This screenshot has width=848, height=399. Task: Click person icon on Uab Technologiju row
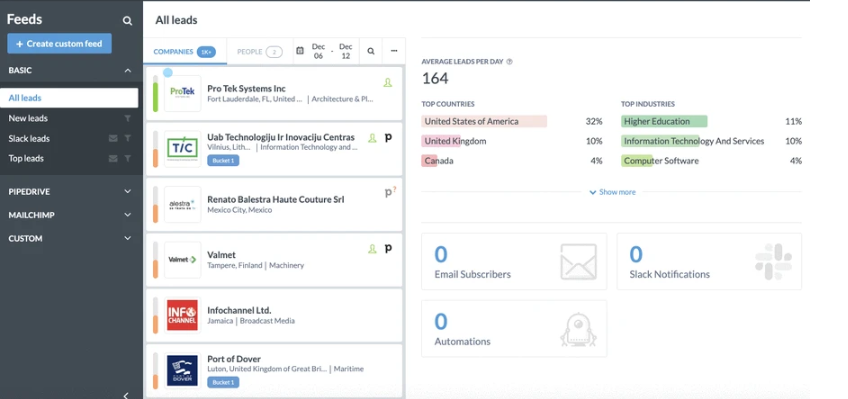[372, 138]
